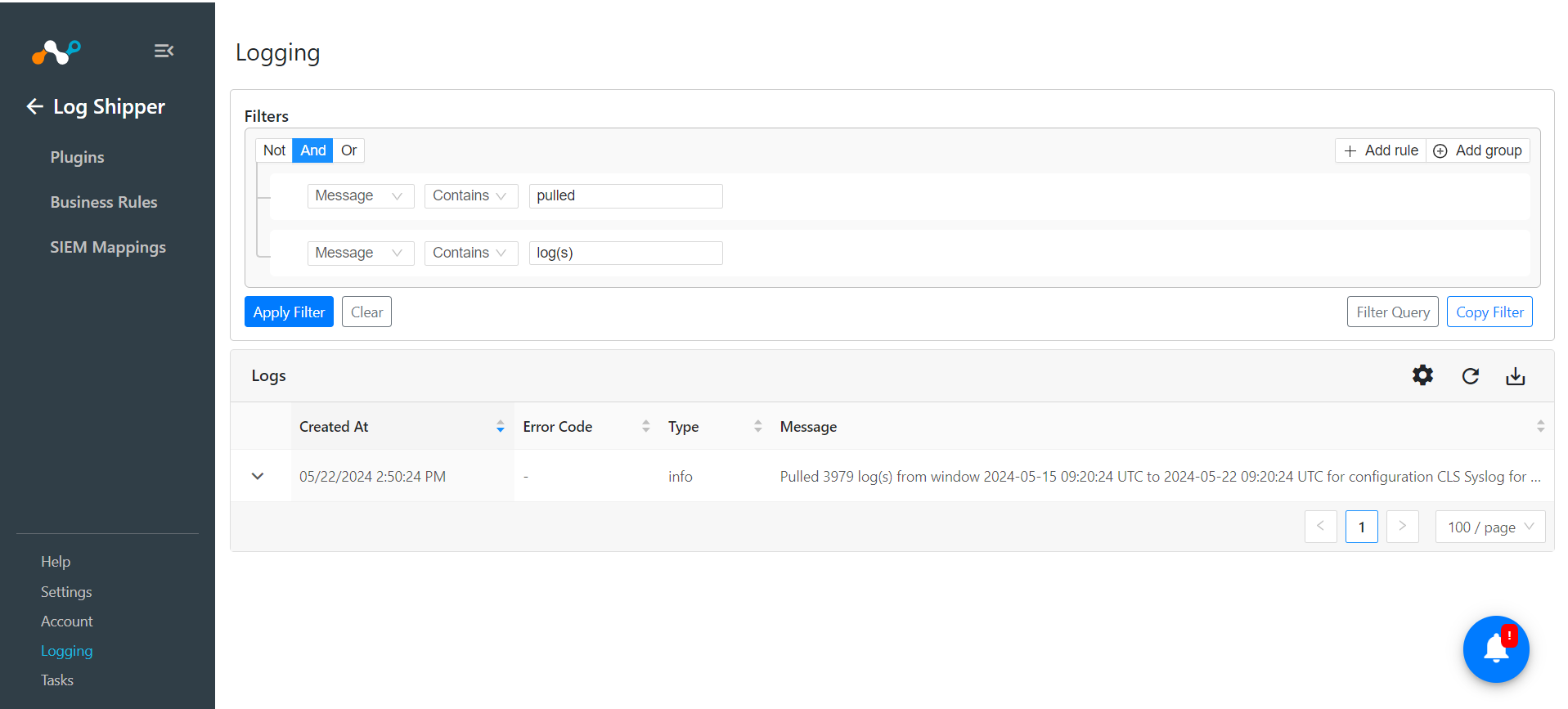Click the 'info' type cell
The width and height of the screenshot is (1568, 709).
(681, 477)
